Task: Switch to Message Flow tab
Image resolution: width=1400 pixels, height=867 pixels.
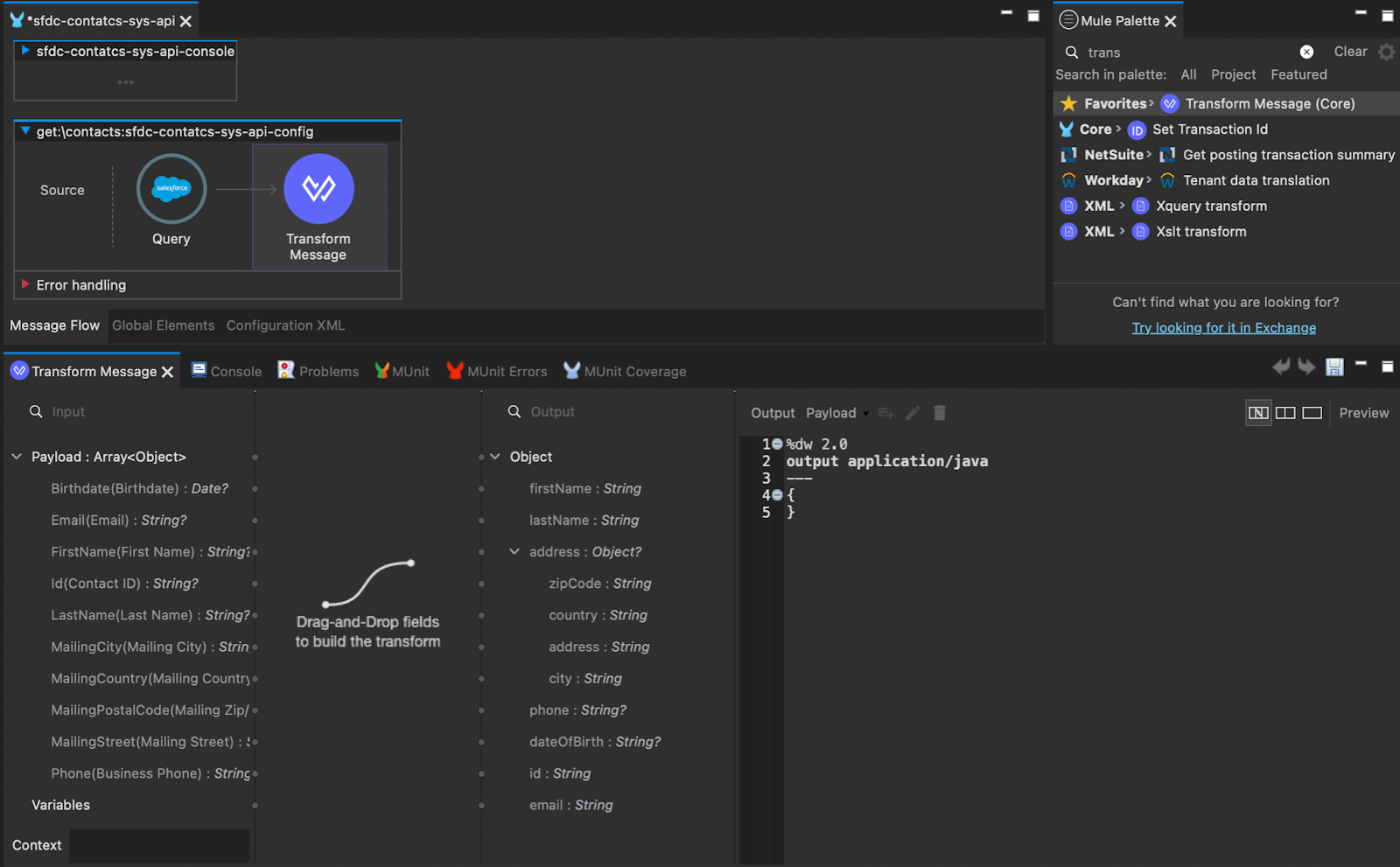Action: pyautogui.click(x=54, y=325)
